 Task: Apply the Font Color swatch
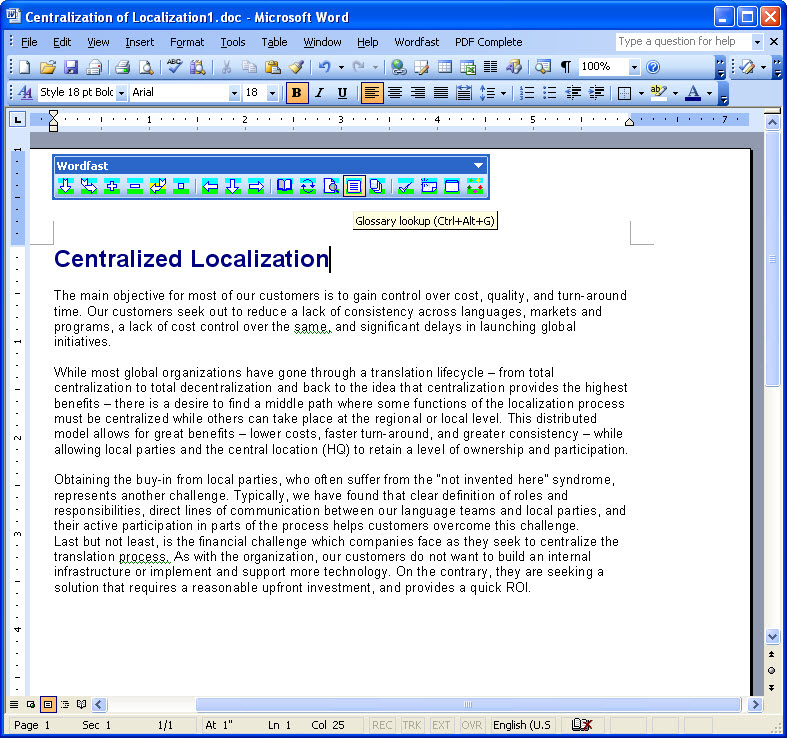click(693, 93)
